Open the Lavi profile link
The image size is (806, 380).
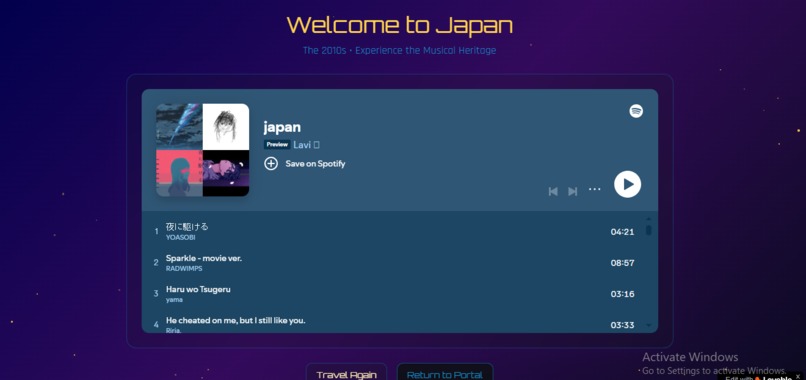[x=306, y=145]
